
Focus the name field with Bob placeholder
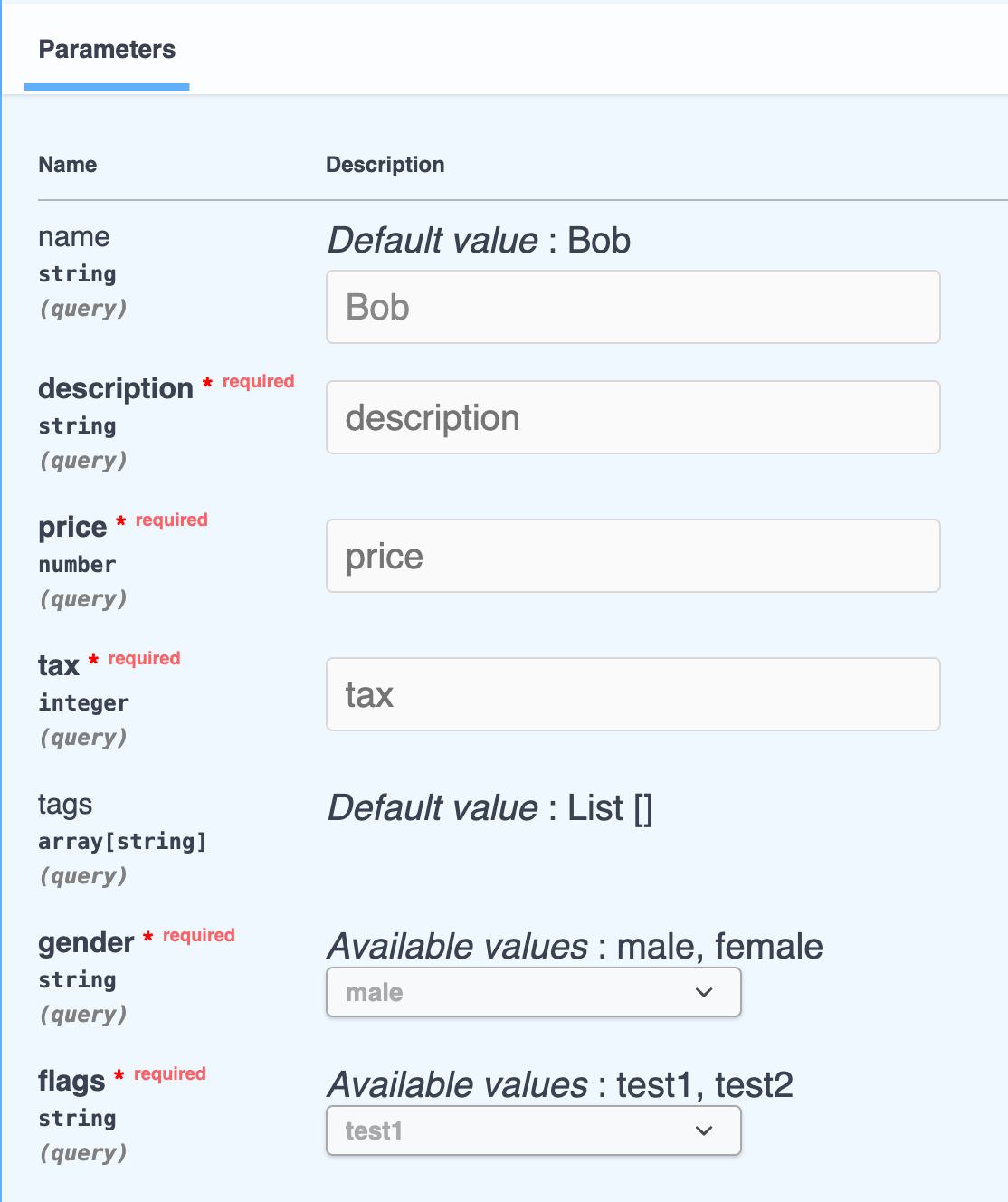pos(632,307)
